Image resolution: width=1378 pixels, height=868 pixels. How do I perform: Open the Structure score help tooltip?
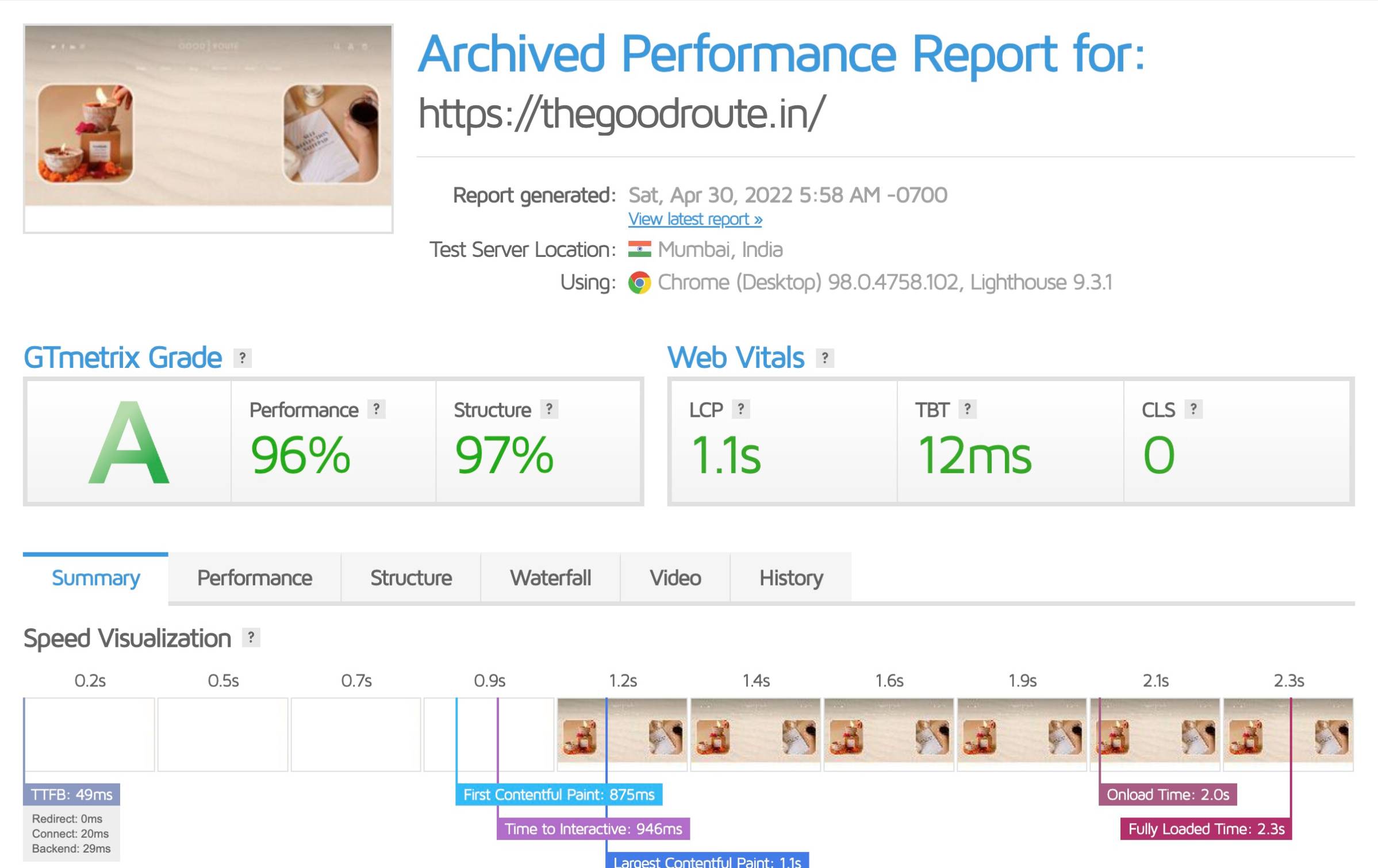coord(549,409)
